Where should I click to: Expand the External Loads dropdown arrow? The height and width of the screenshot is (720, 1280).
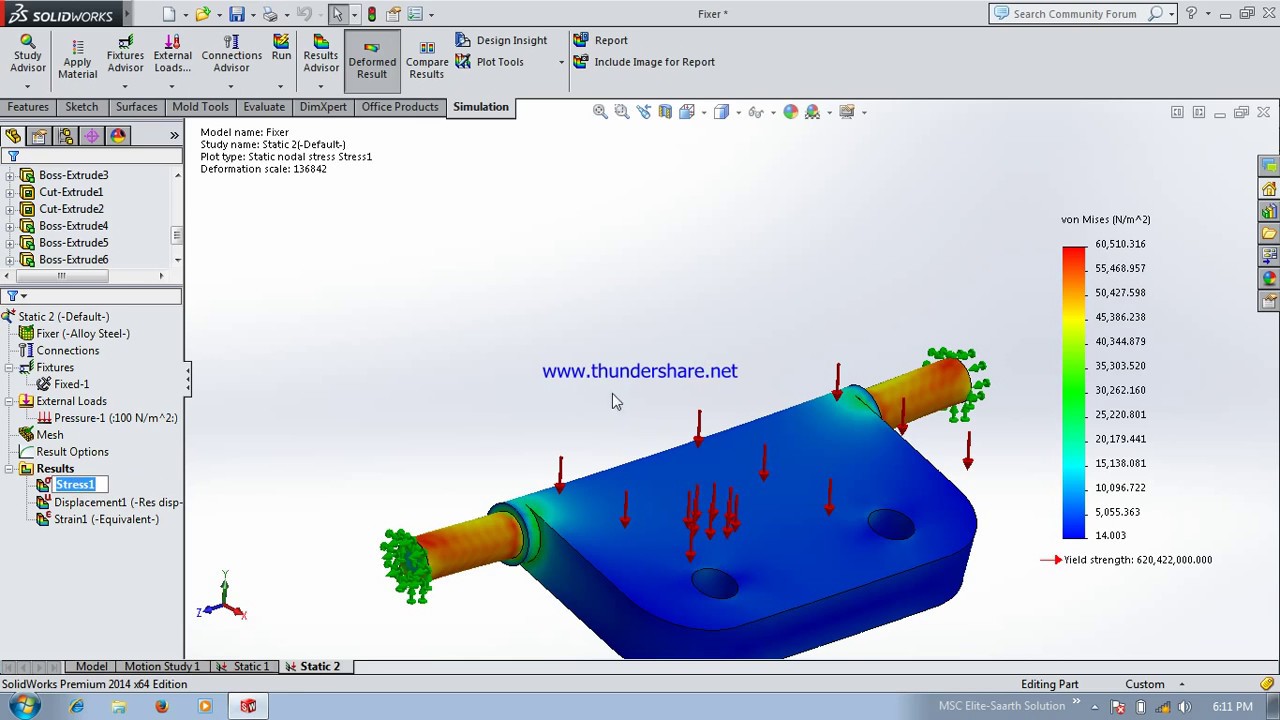[x=172, y=85]
